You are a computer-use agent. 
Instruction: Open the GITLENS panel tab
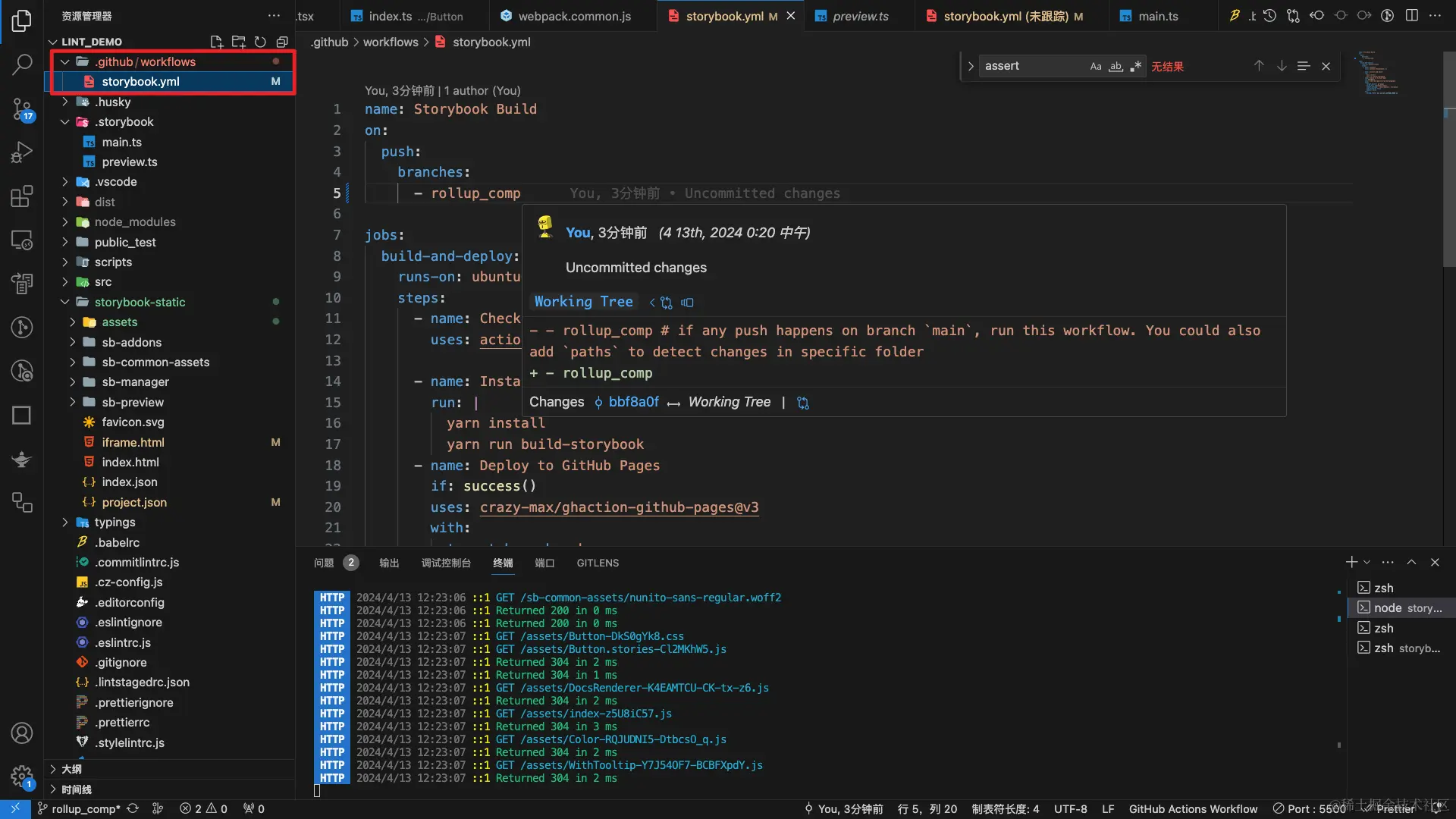[x=598, y=563]
